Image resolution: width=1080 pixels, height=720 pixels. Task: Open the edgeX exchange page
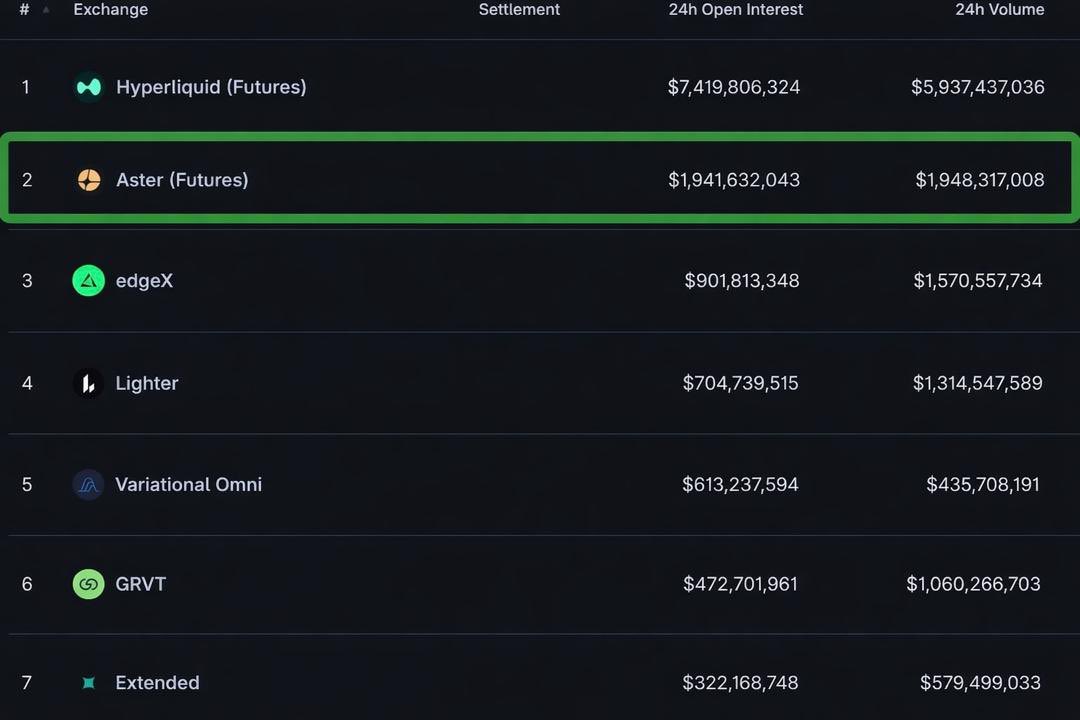pos(144,281)
